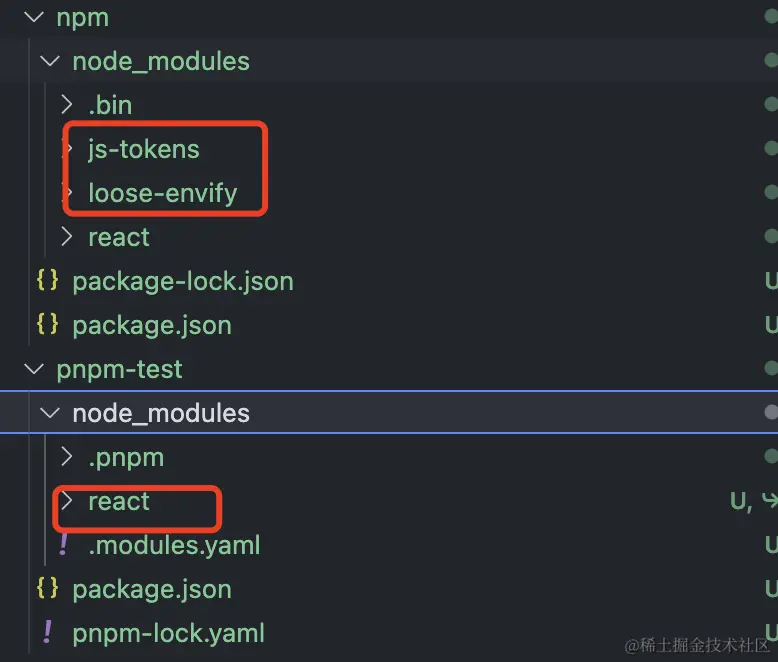The width and height of the screenshot is (778, 662).
Task: Expand the symlinked react chevron under pnpm-test
Action: click(66, 501)
